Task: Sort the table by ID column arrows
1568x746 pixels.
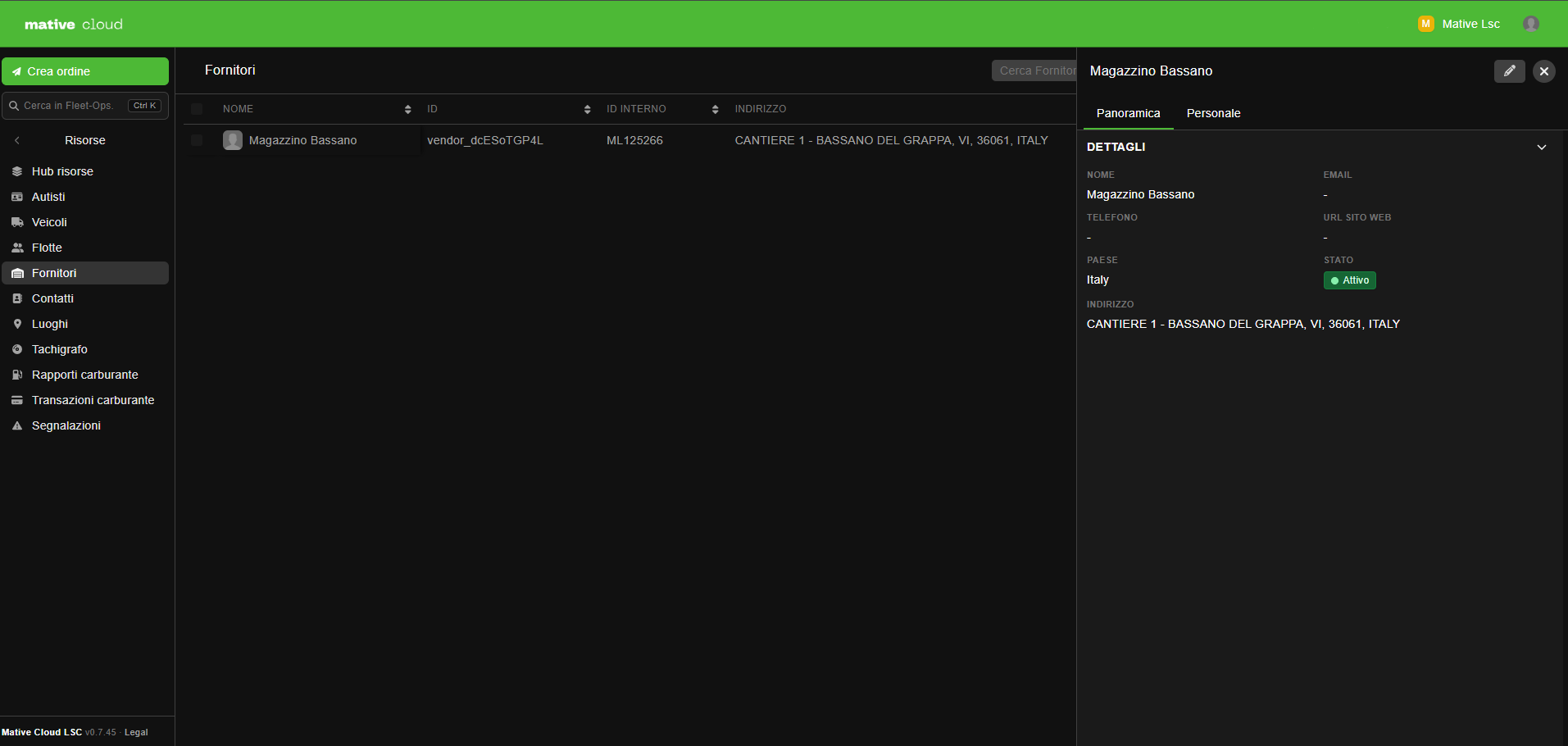Action: coord(587,109)
